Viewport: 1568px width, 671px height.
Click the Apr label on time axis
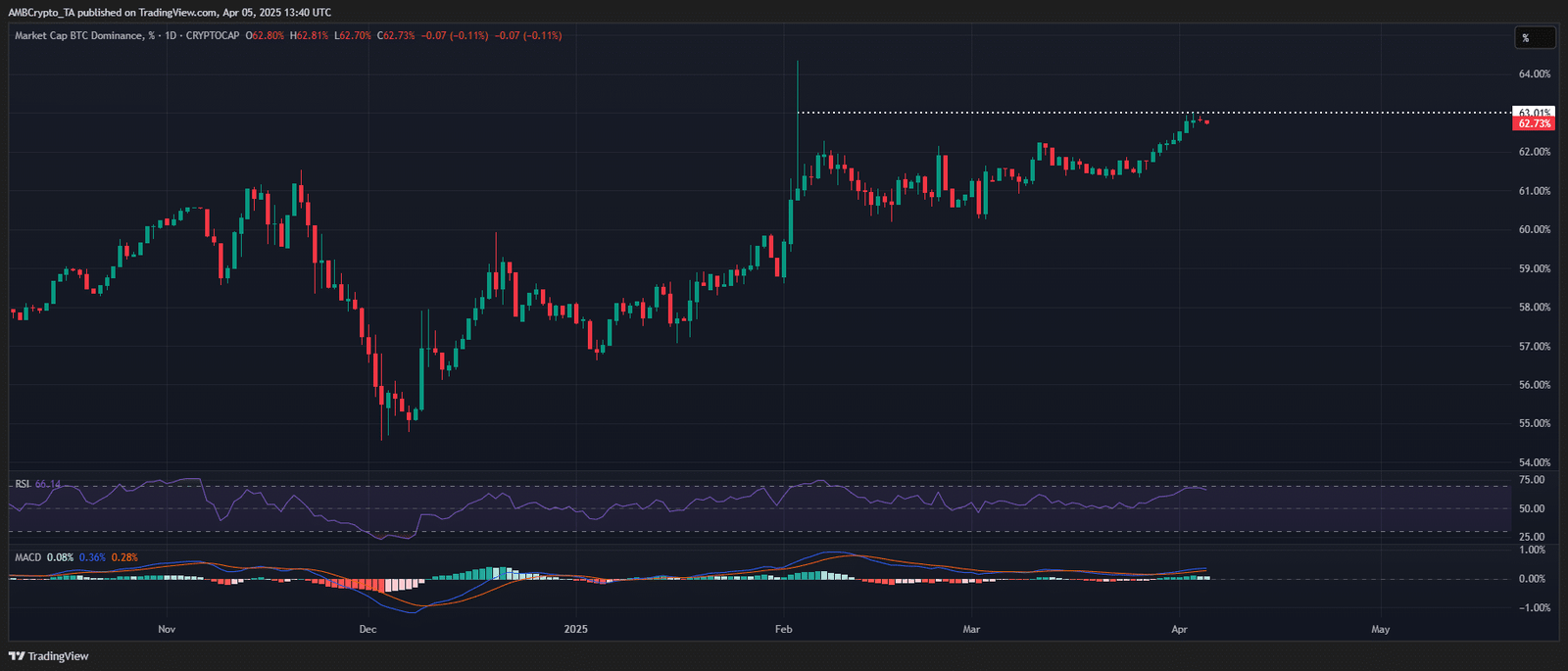pyautogui.click(x=1179, y=629)
